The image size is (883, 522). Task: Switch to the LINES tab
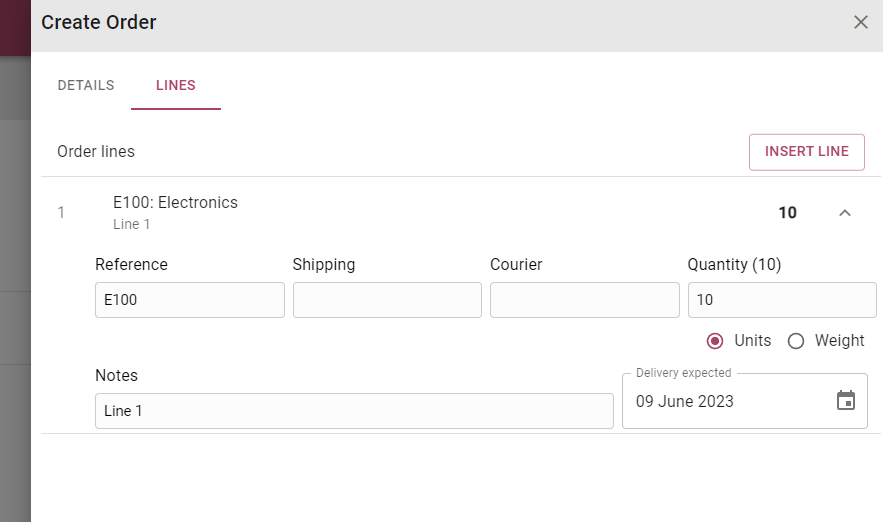pos(176,86)
